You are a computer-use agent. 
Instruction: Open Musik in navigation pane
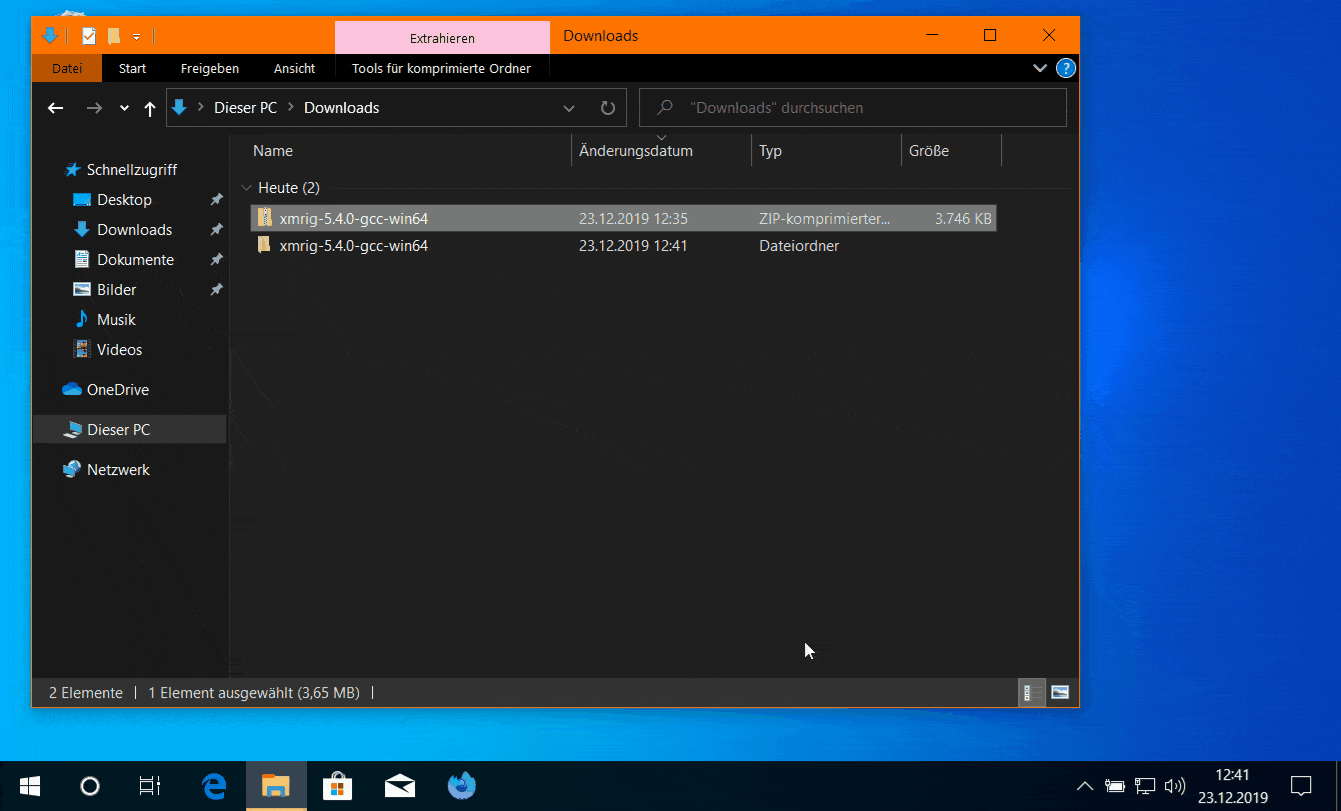point(116,320)
